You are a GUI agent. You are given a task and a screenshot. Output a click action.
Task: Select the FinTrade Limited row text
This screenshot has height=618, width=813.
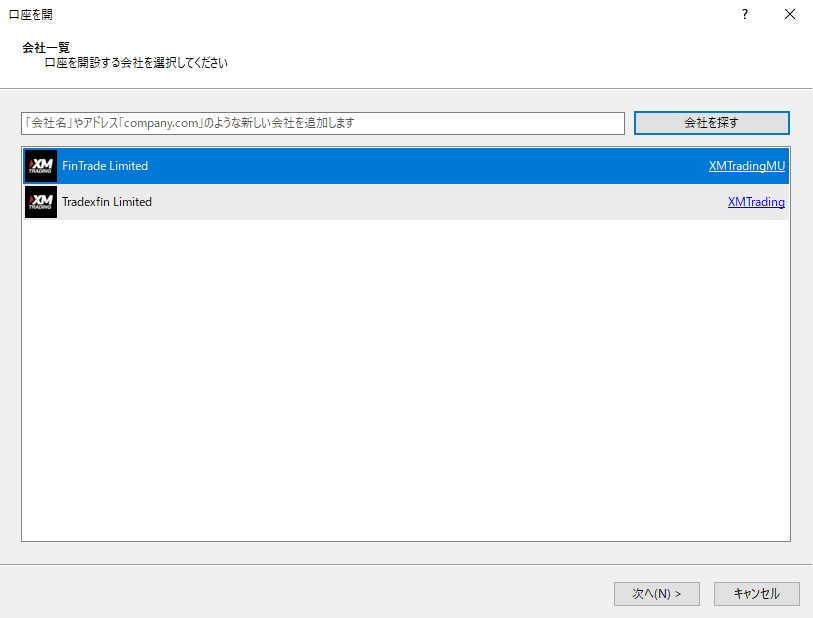105,166
